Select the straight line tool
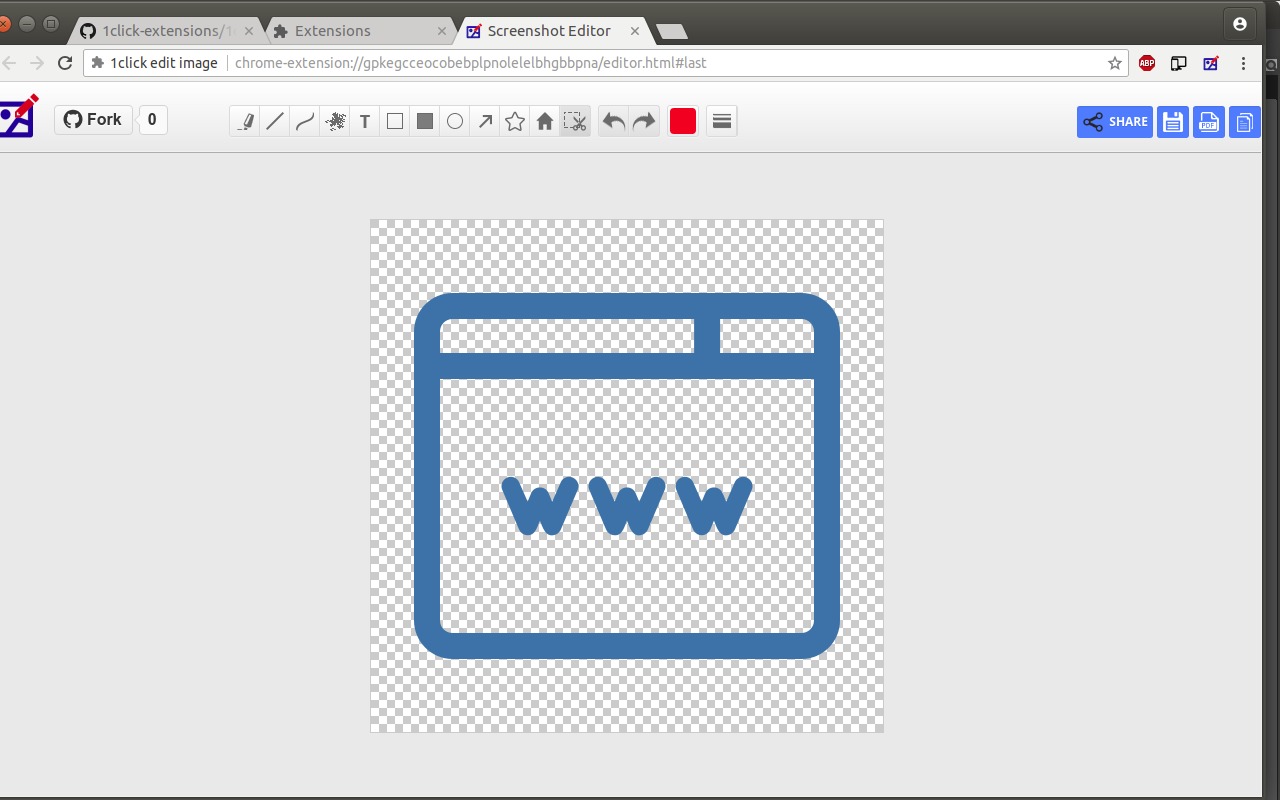1280x800 pixels. (x=275, y=122)
